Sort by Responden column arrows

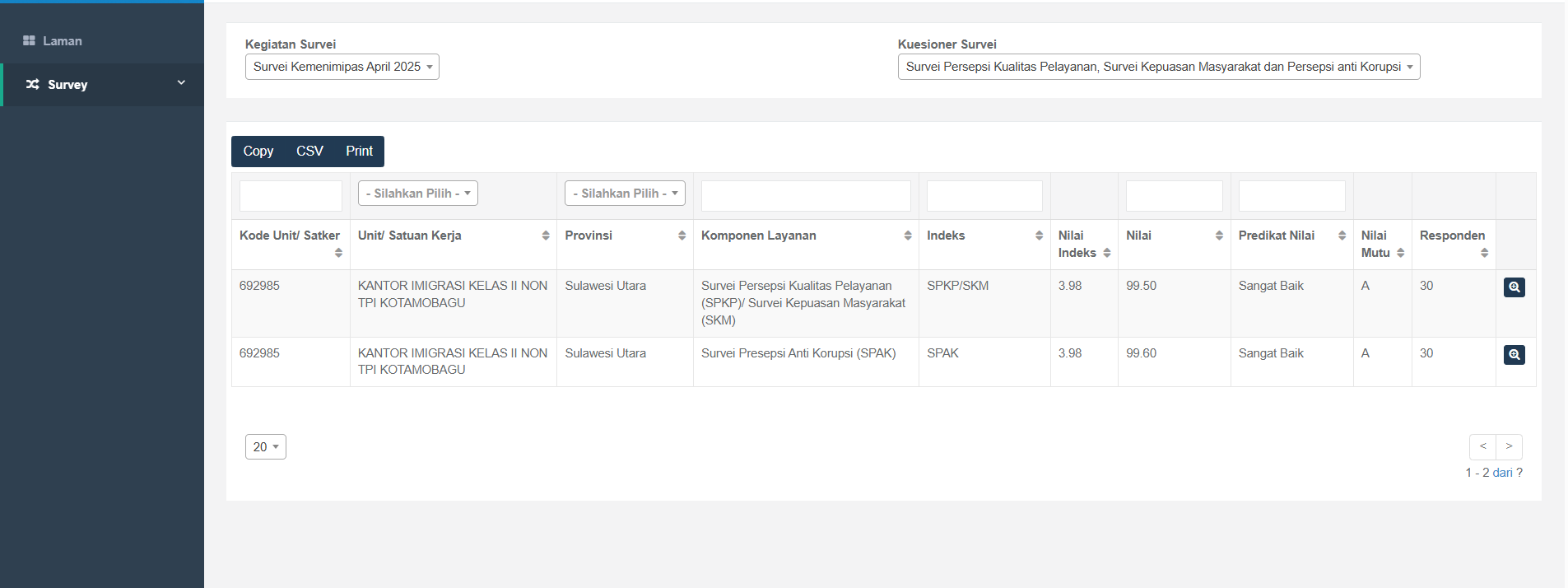click(1484, 253)
